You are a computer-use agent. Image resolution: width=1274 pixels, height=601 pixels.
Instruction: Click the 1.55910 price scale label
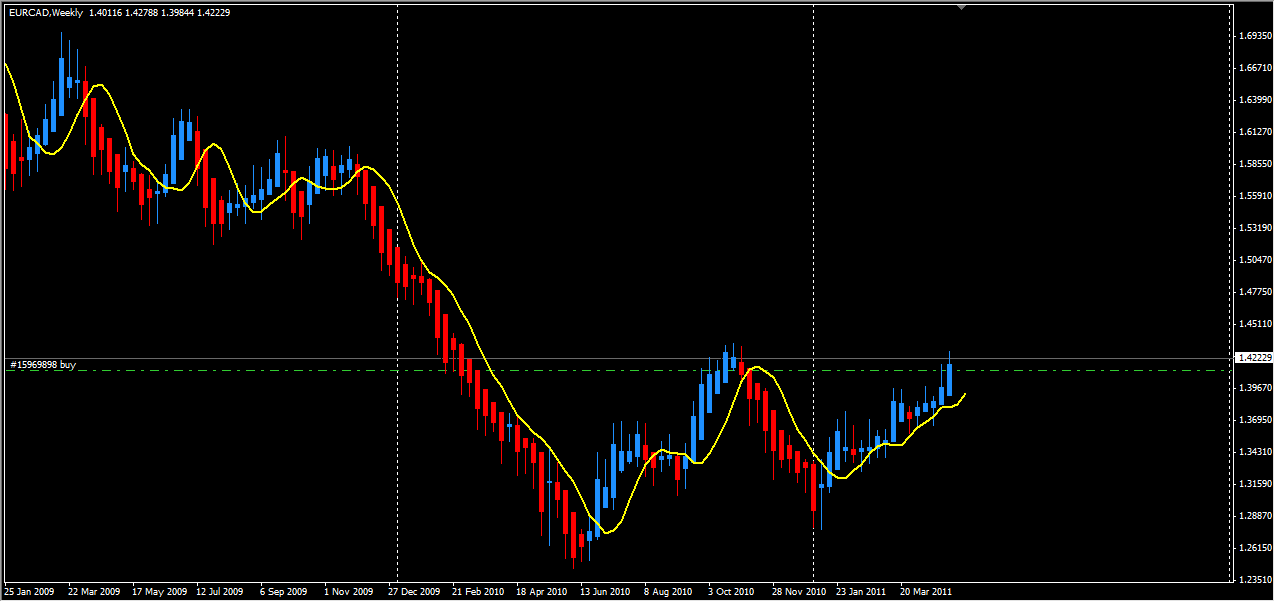[x=1253, y=195]
